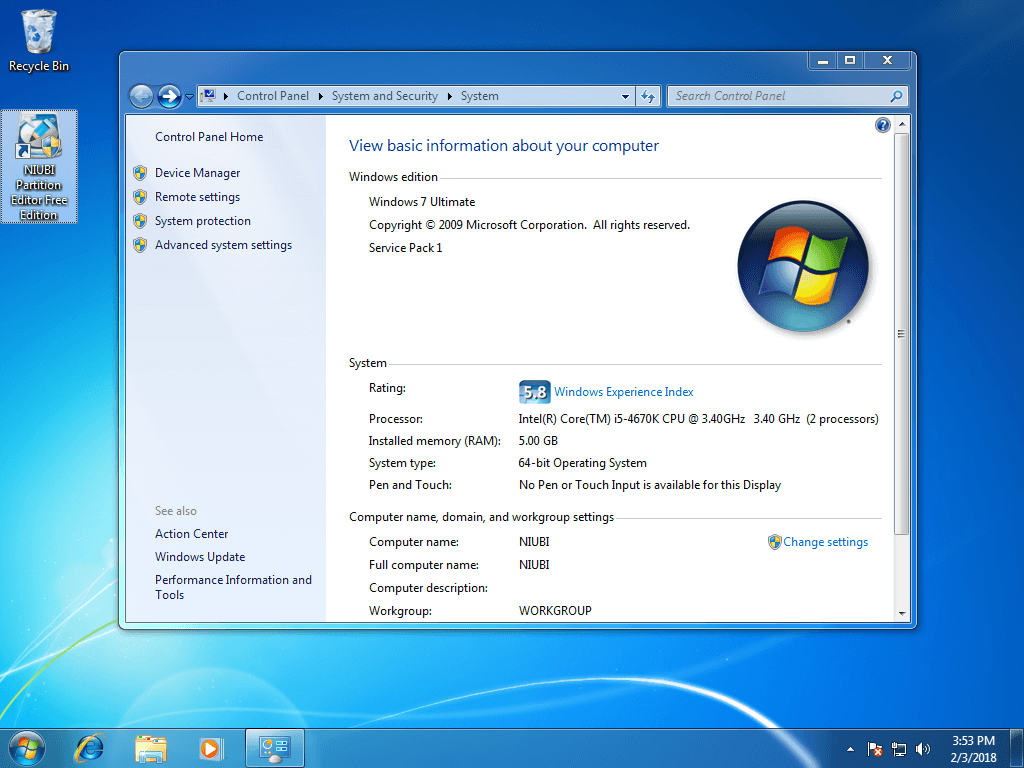The height and width of the screenshot is (768, 1024).
Task: Go forward with the Forward arrow button
Action: coord(170,97)
